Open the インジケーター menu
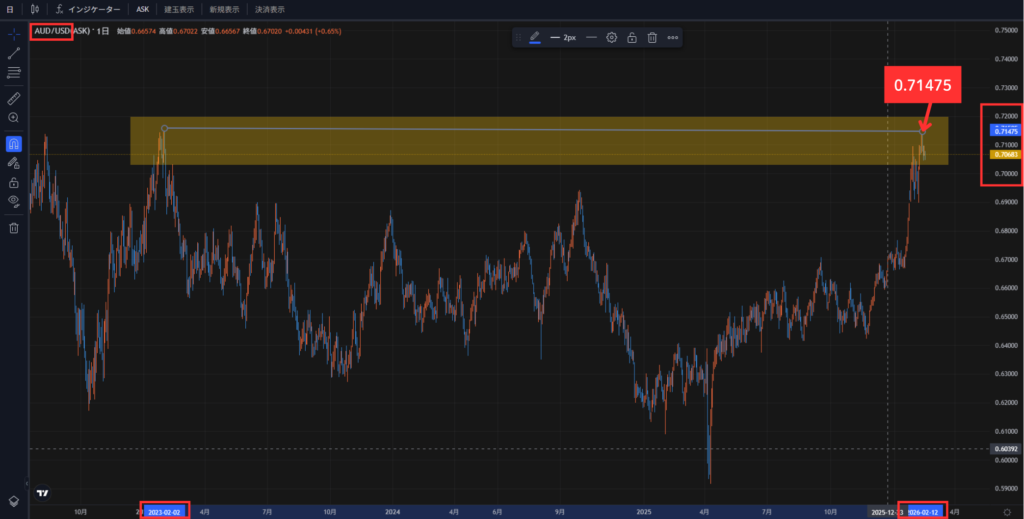The width and height of the screenshot is (1024, 519). (93, 9)
